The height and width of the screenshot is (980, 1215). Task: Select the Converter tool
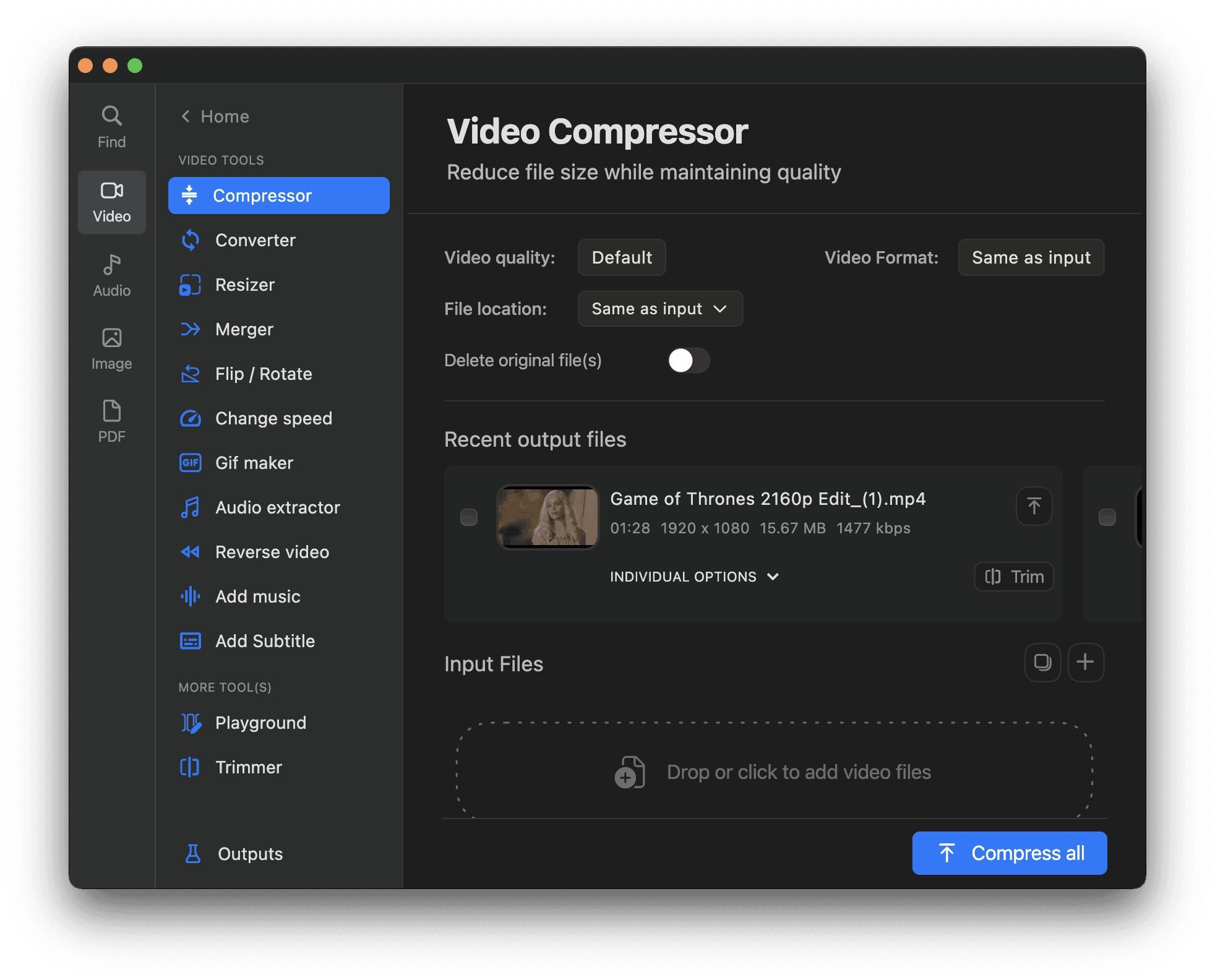tap(255, 240)
